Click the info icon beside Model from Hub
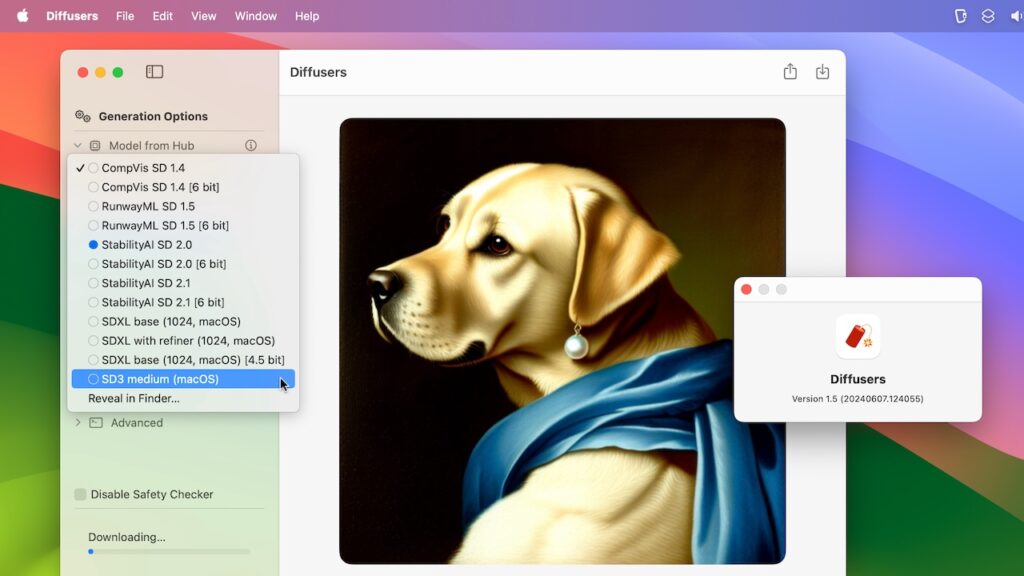 click(251, 146)
